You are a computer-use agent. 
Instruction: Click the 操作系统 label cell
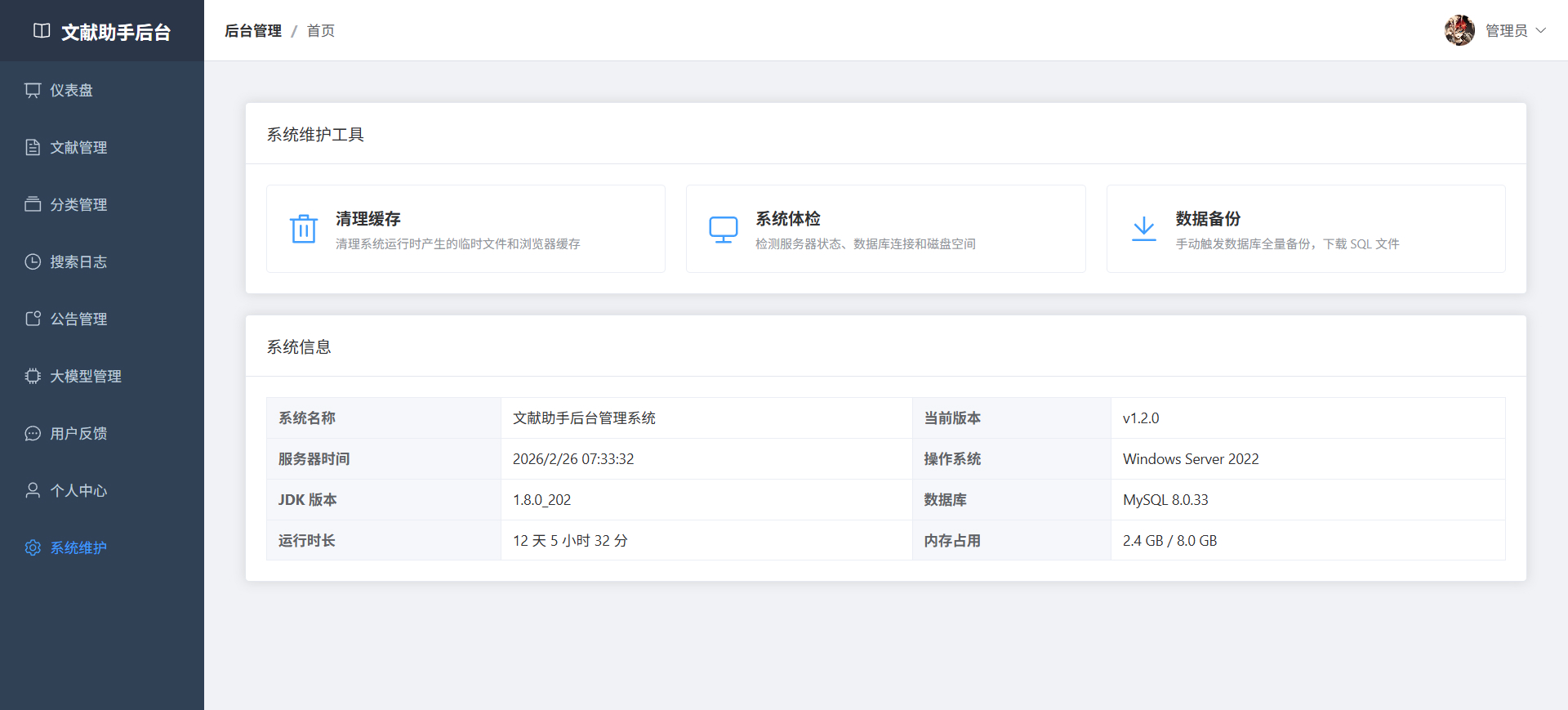tap(1012, 459)
